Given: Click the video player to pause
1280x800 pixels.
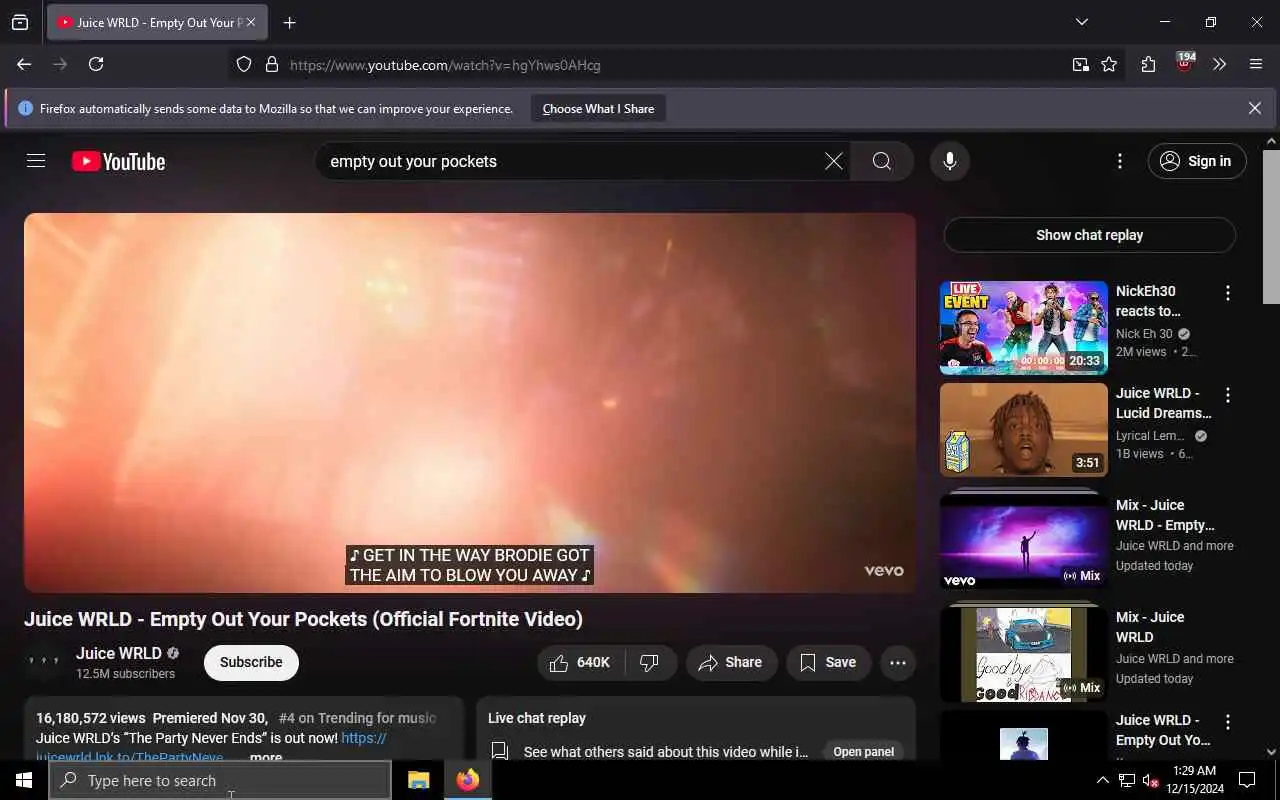Looking at the screenshot, I should (x=470, y=402).
